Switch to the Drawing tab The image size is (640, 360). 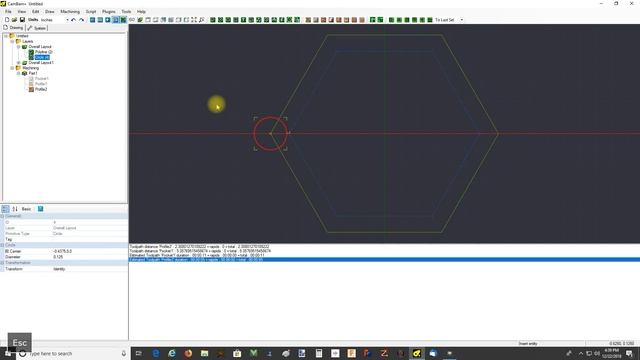pos(13,28)
